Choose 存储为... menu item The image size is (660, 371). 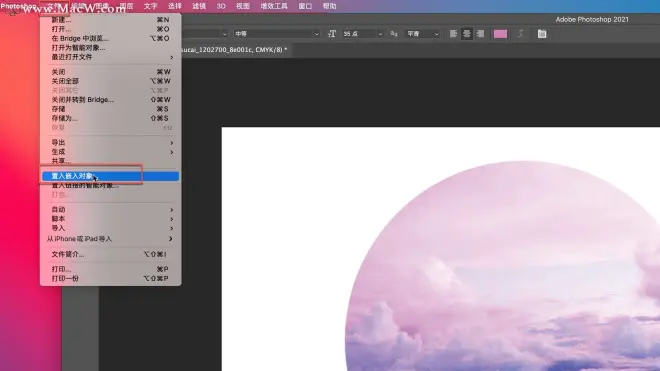point(111,118)
